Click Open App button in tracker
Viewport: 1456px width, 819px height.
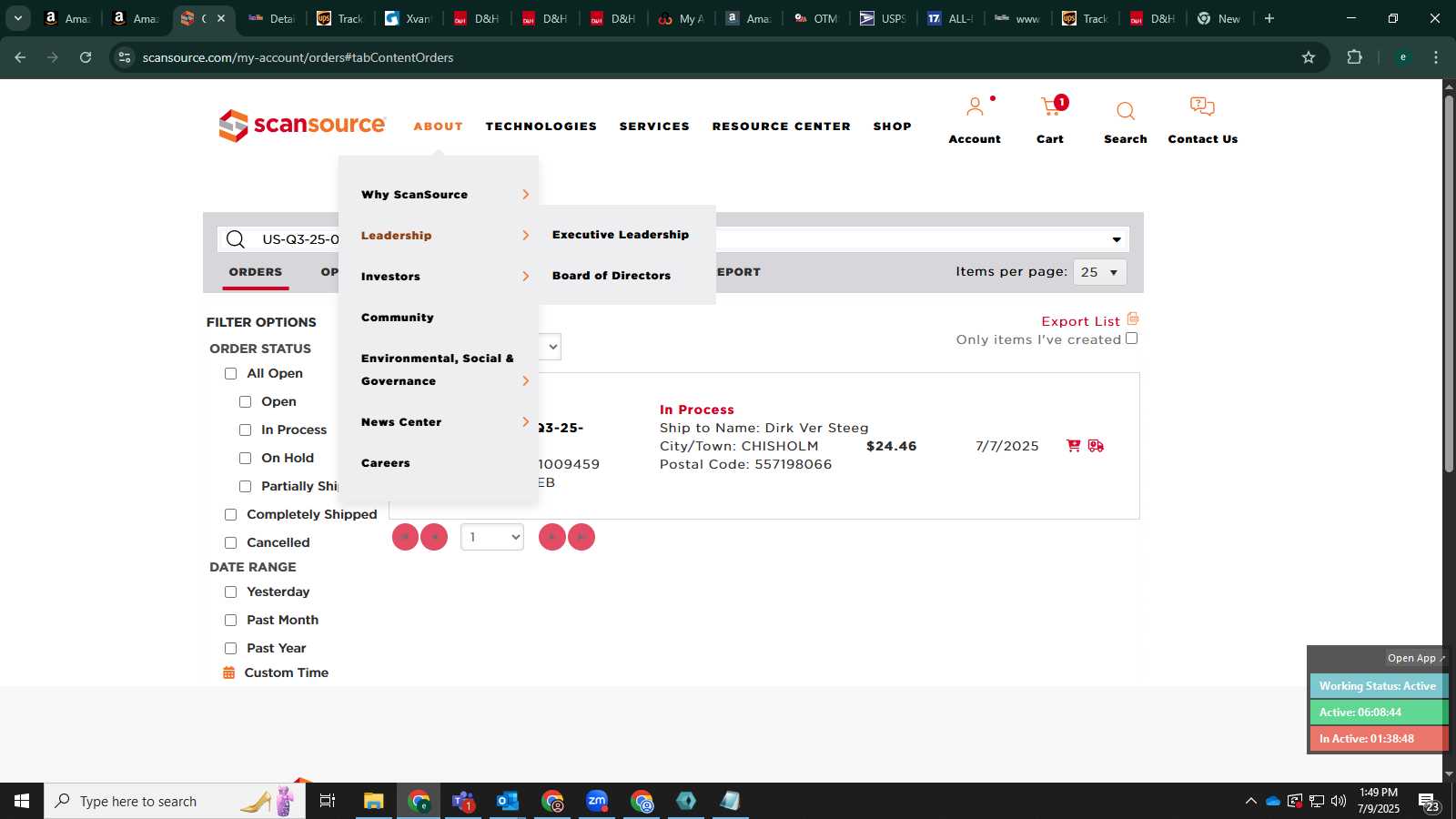click(1415, 658)
